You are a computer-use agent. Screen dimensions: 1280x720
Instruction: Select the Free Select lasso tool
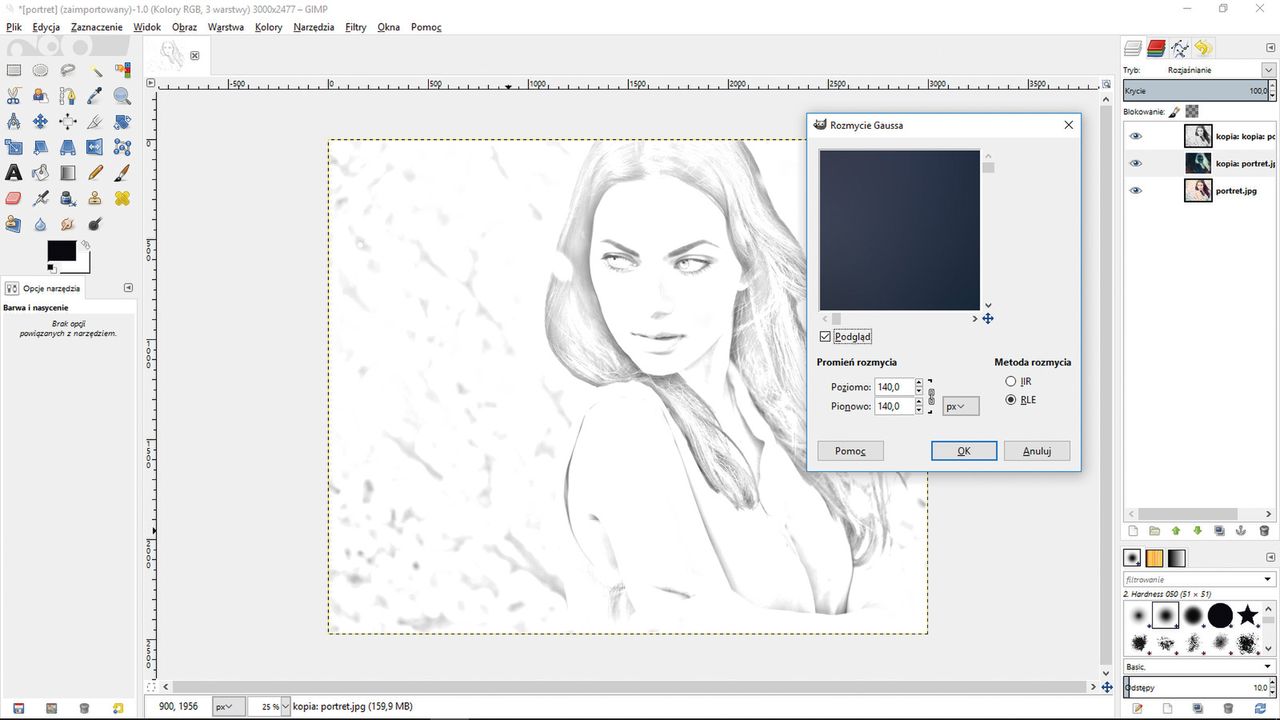(68, 70)
